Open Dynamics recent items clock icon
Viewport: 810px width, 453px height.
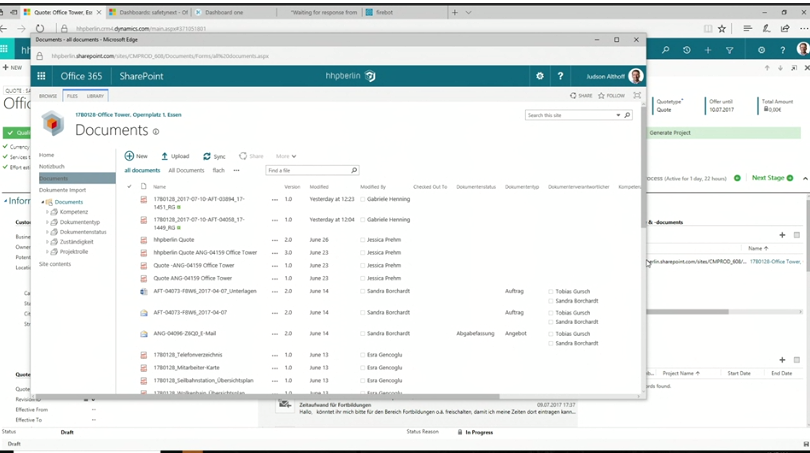[687, 50]
